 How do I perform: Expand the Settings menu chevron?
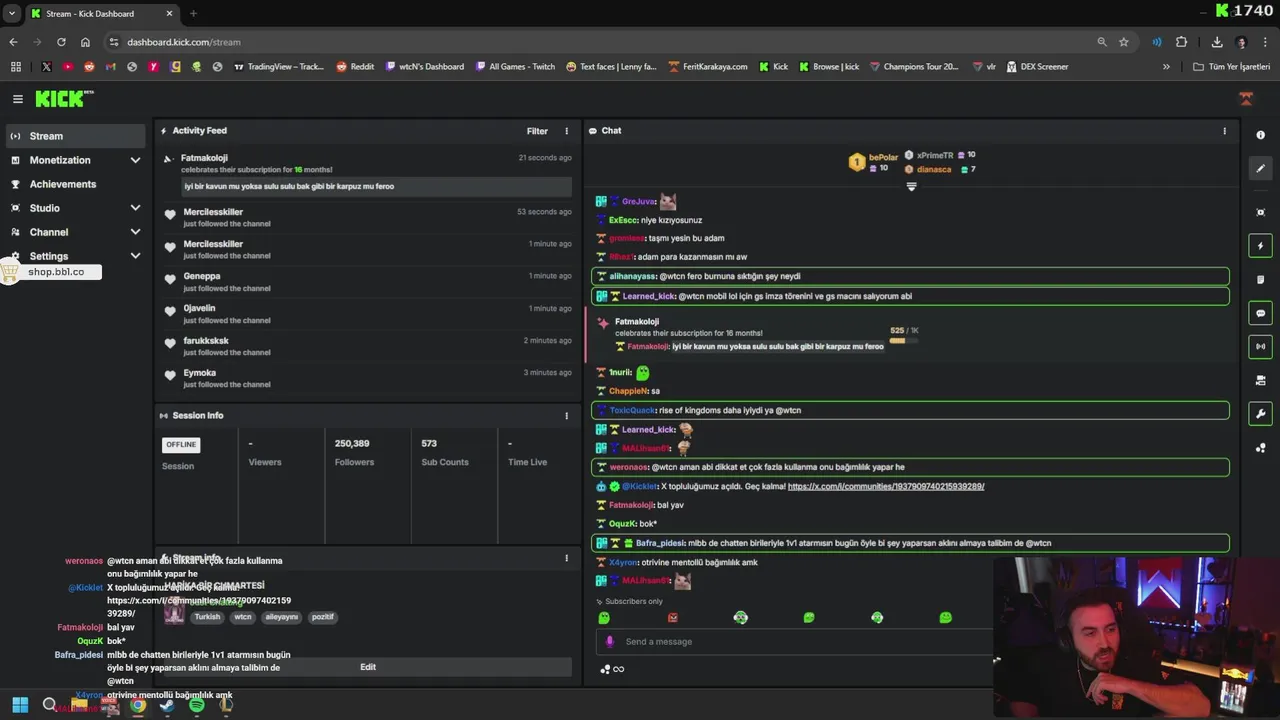[135, 256]
